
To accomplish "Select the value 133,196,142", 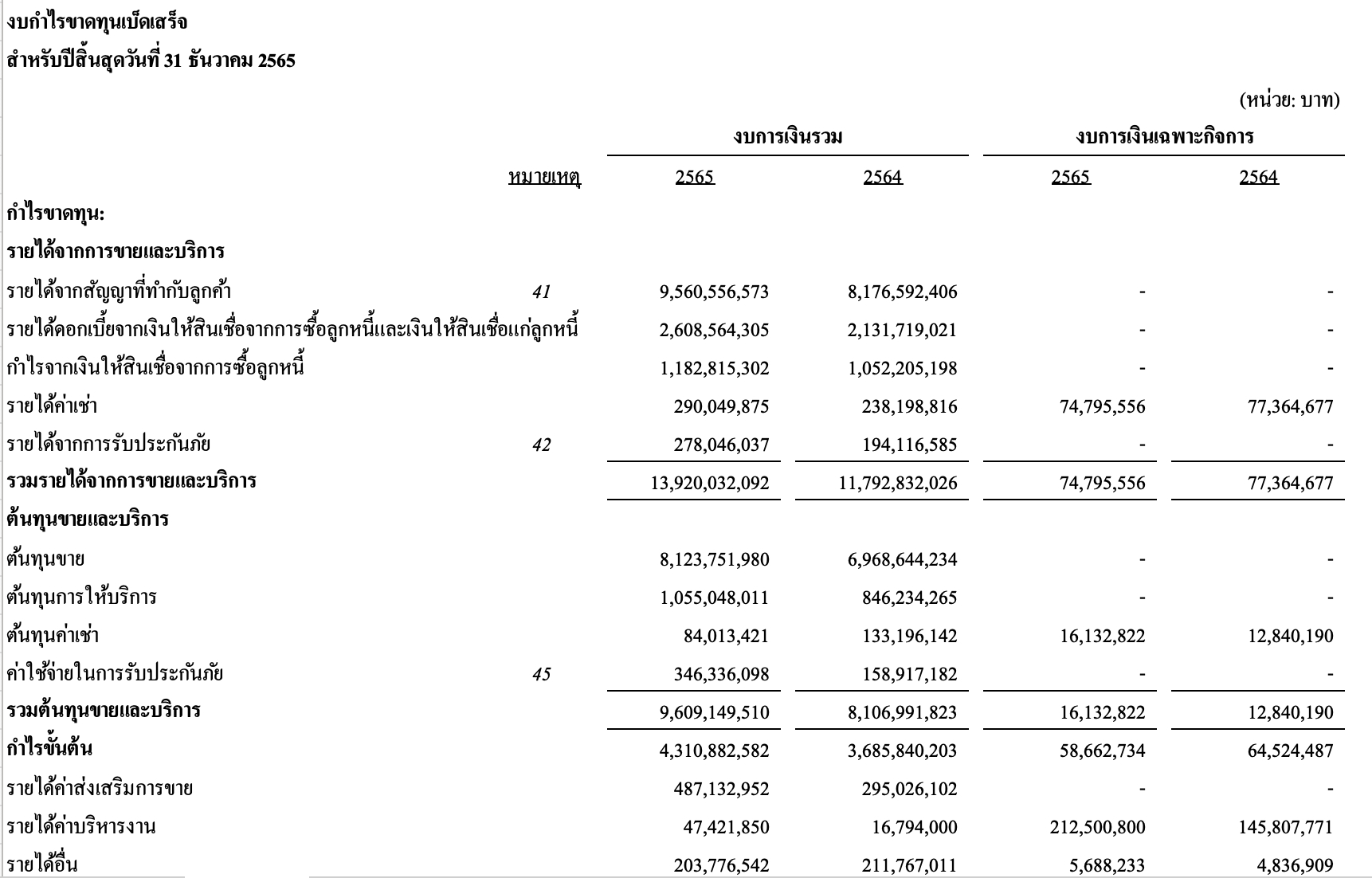I will click(910, 637).
